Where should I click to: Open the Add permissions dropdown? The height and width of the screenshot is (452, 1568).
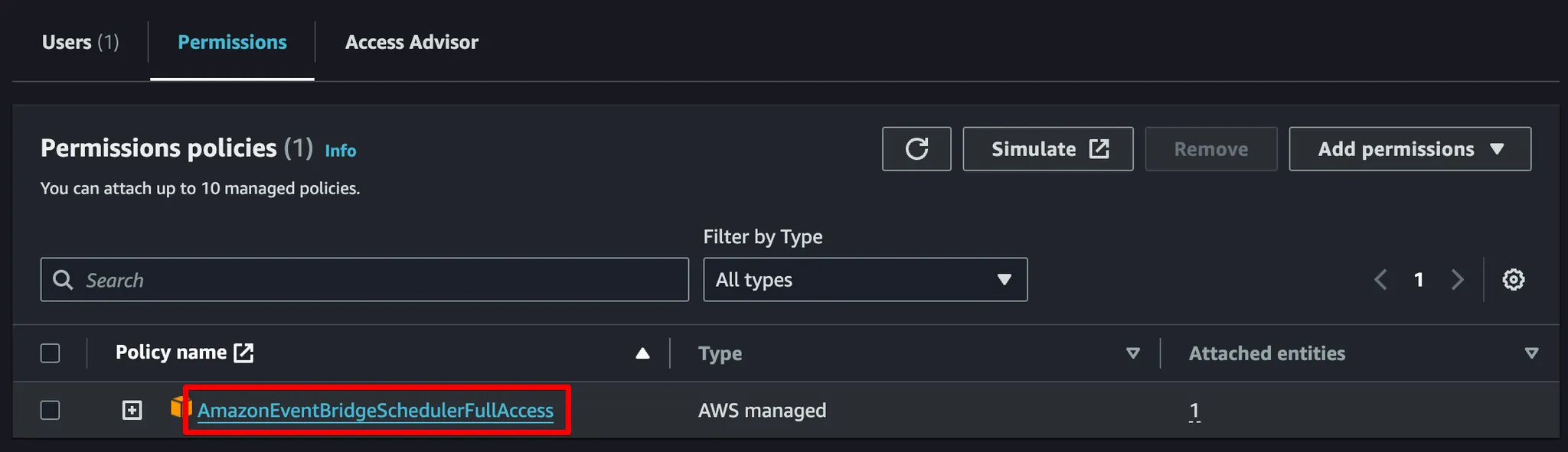[x=1410, y=149]
